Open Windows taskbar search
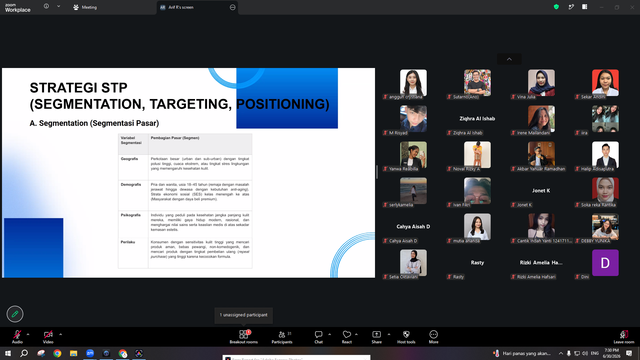640x360 pixels. [x=24, y=353]
